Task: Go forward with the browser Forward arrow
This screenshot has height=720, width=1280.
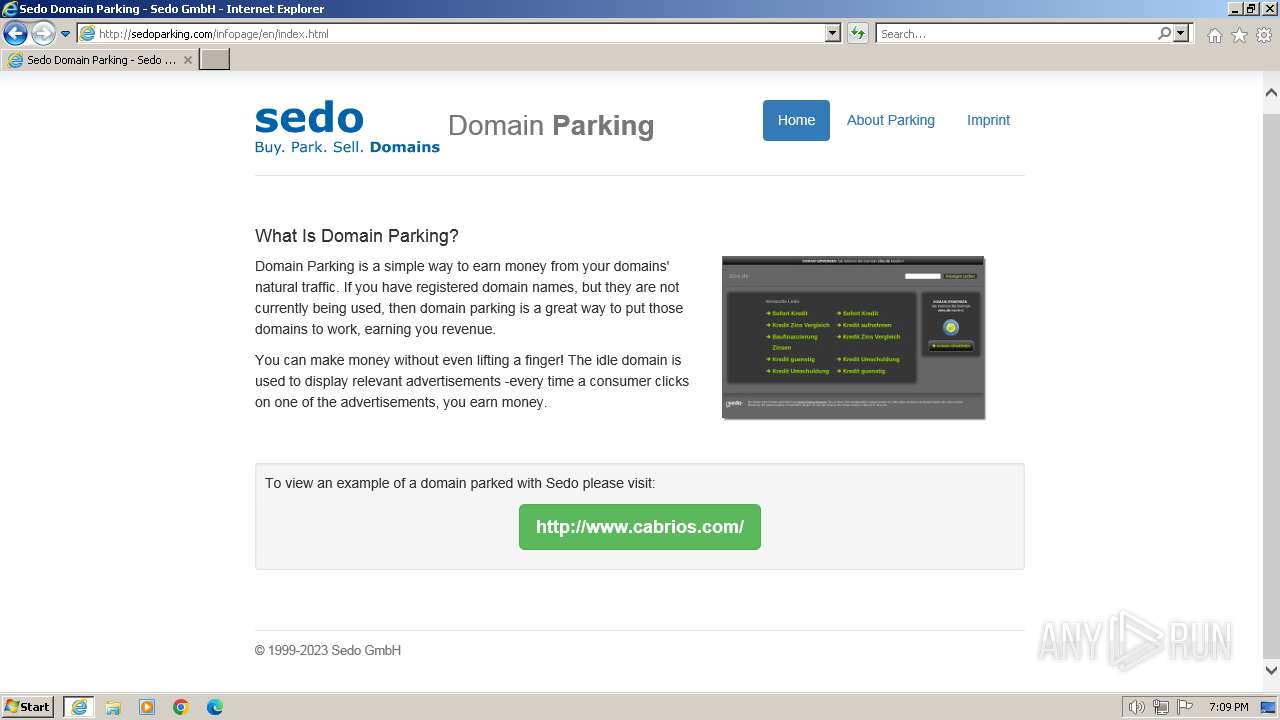Action: click(x=42, y=33)
